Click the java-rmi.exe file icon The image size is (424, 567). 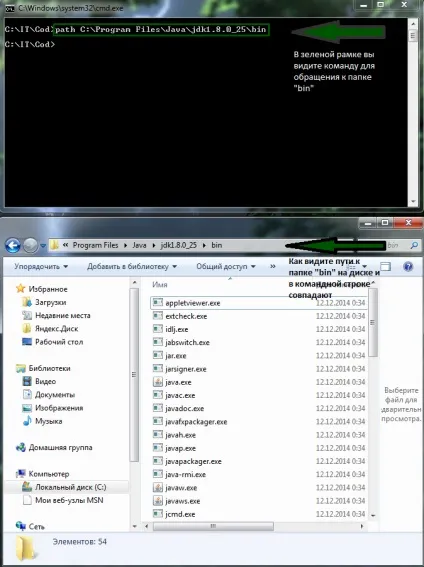(x=158, y=474)
